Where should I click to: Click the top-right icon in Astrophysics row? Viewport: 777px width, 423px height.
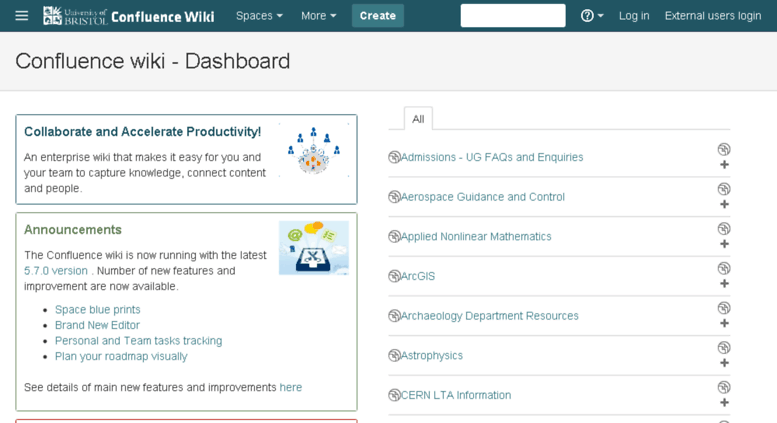pos(724,347)
